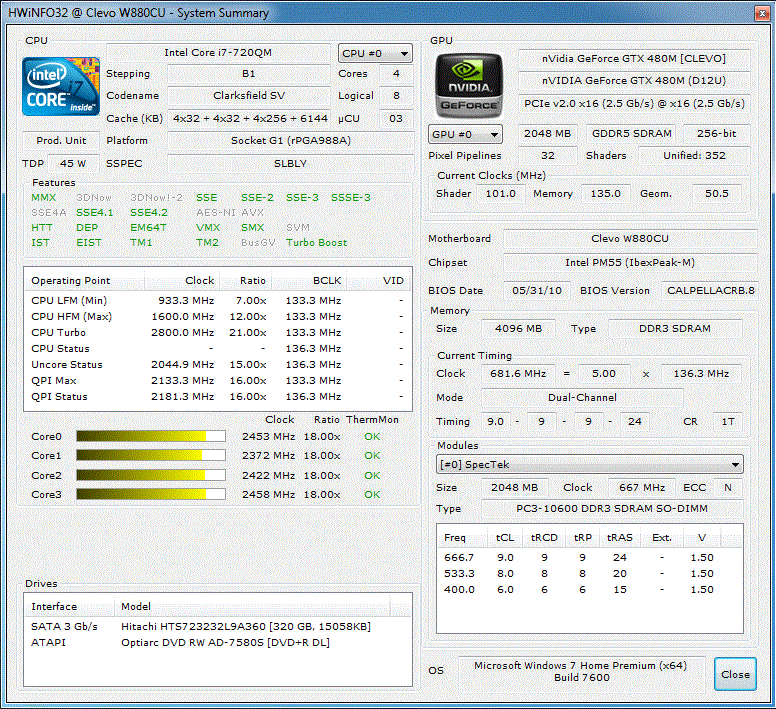Click the Intel Core i7-720QM name field

(218, 53)
